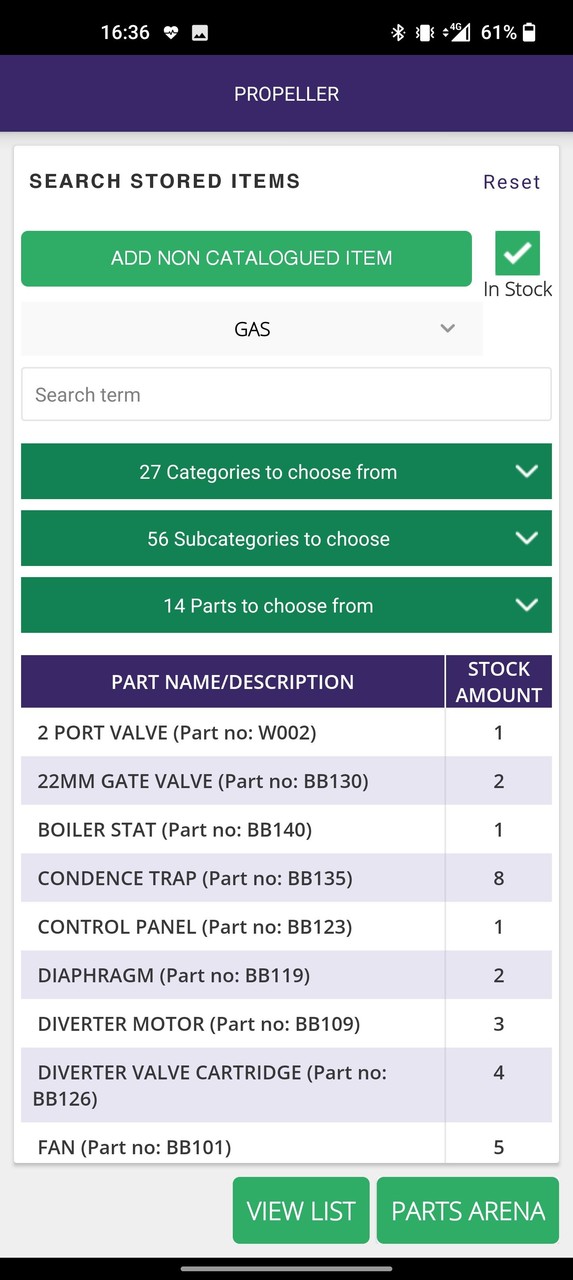Uncheck the In Stock checkbox

[517, 253]
